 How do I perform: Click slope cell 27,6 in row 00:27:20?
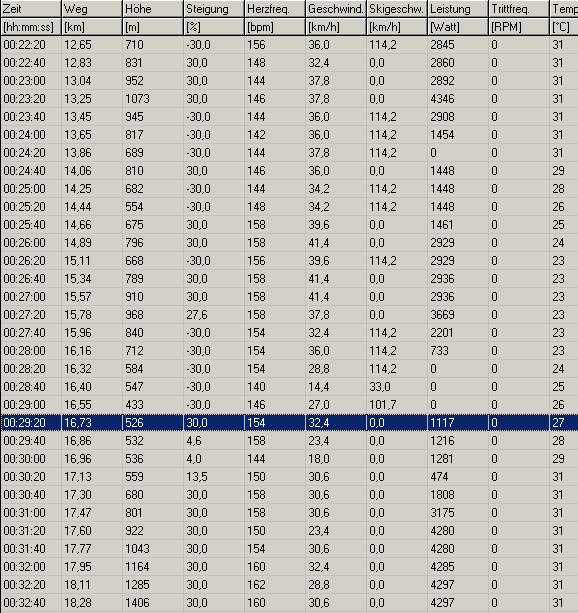214,315
